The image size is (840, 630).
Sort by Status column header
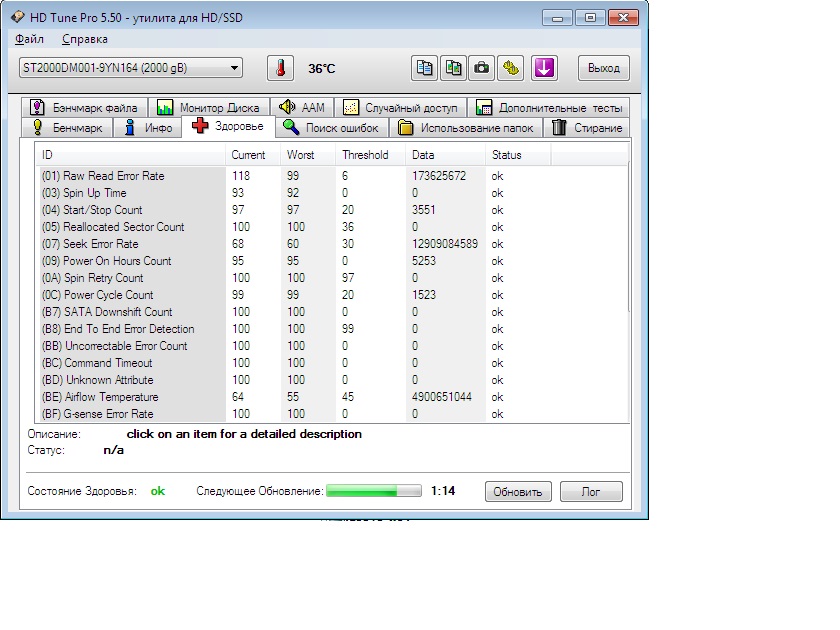point(518,155)
